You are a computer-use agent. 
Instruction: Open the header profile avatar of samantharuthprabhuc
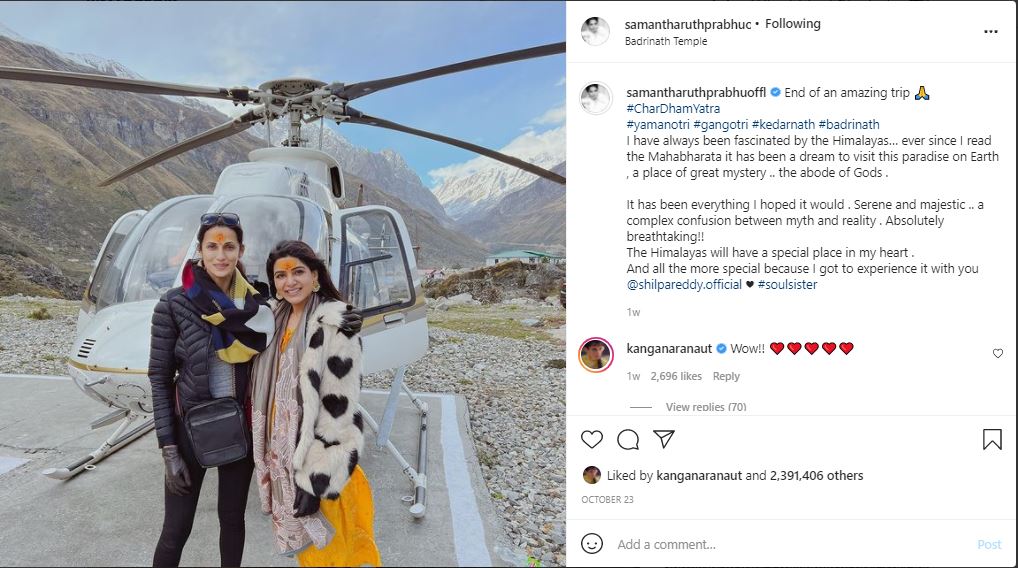pyautogui.click(x=595, y=31)
